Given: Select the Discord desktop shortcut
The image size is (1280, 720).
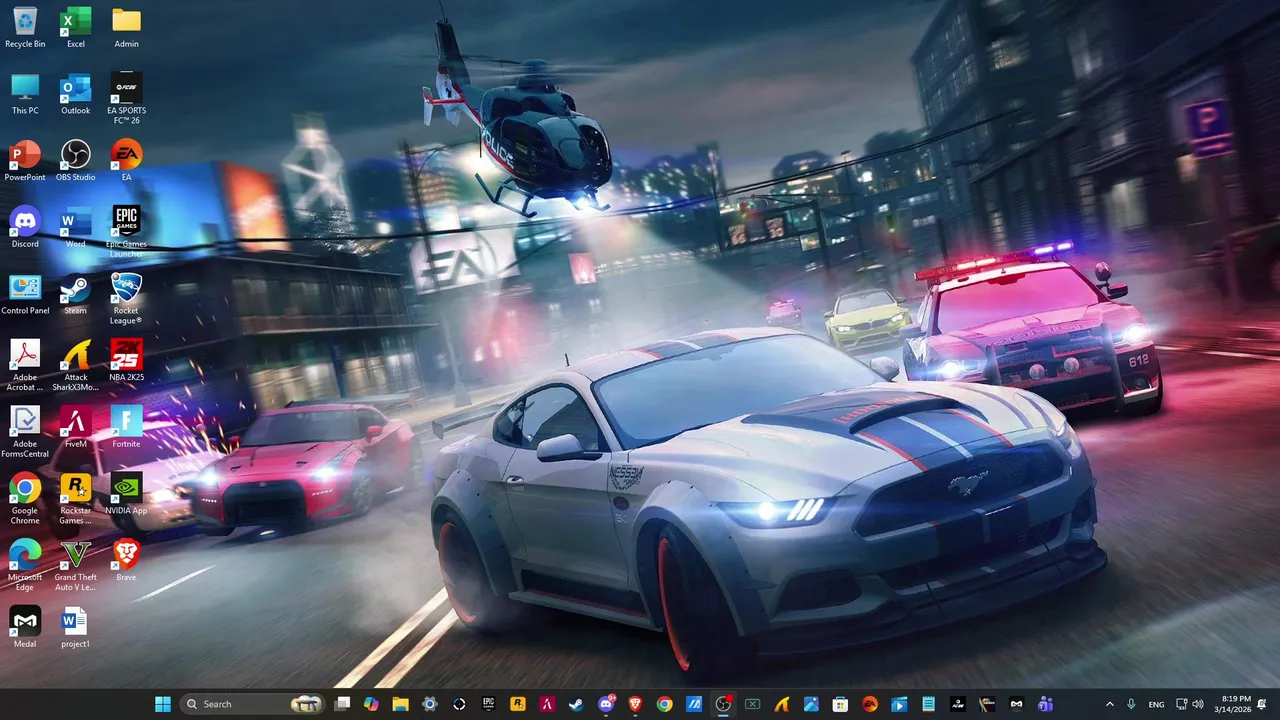Looking at the screenshot, I should [x=25, y=227].
